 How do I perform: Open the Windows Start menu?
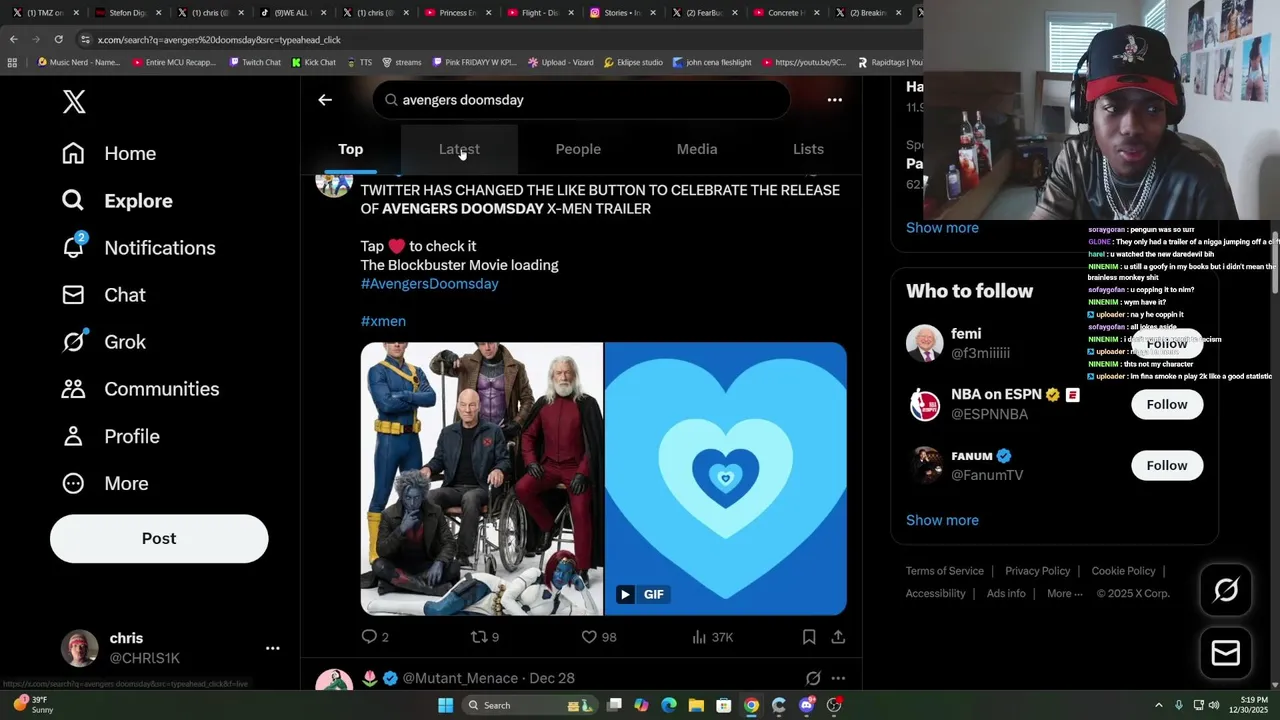pyautogui.click(x=445, y=705)
